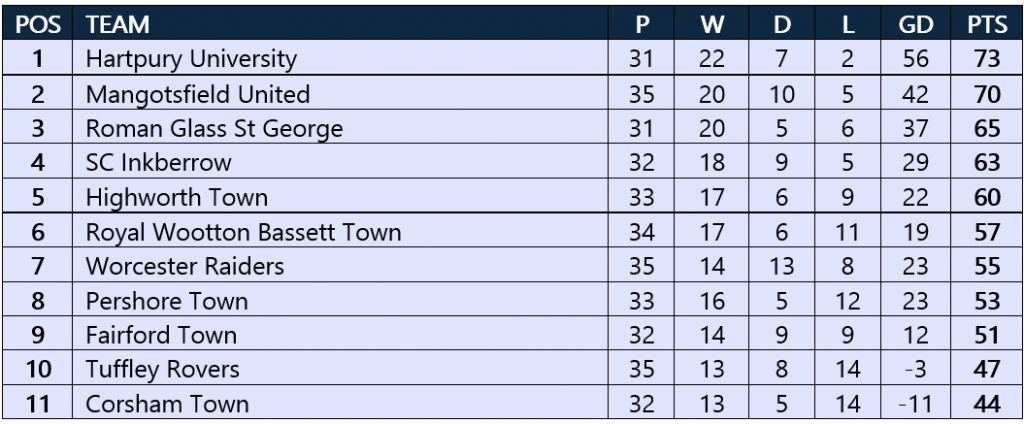Select Royal Wootton Bassett Town

click(244, 234)
